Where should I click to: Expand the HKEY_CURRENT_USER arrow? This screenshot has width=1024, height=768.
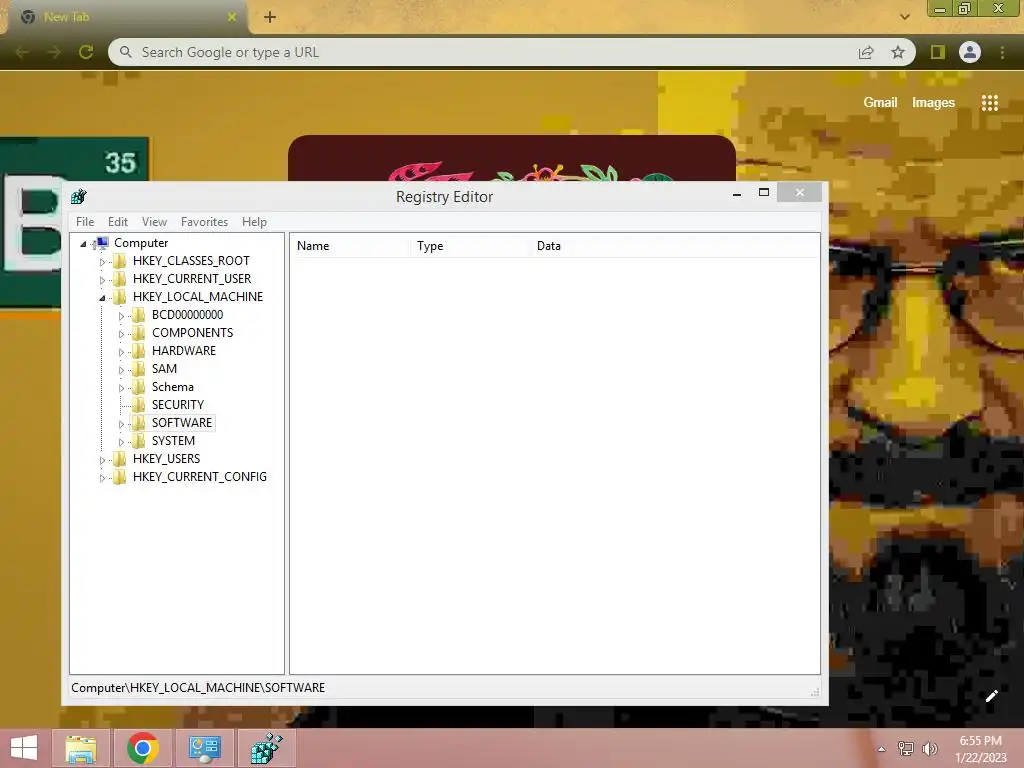pyautogui.click(x=102, y=280)
